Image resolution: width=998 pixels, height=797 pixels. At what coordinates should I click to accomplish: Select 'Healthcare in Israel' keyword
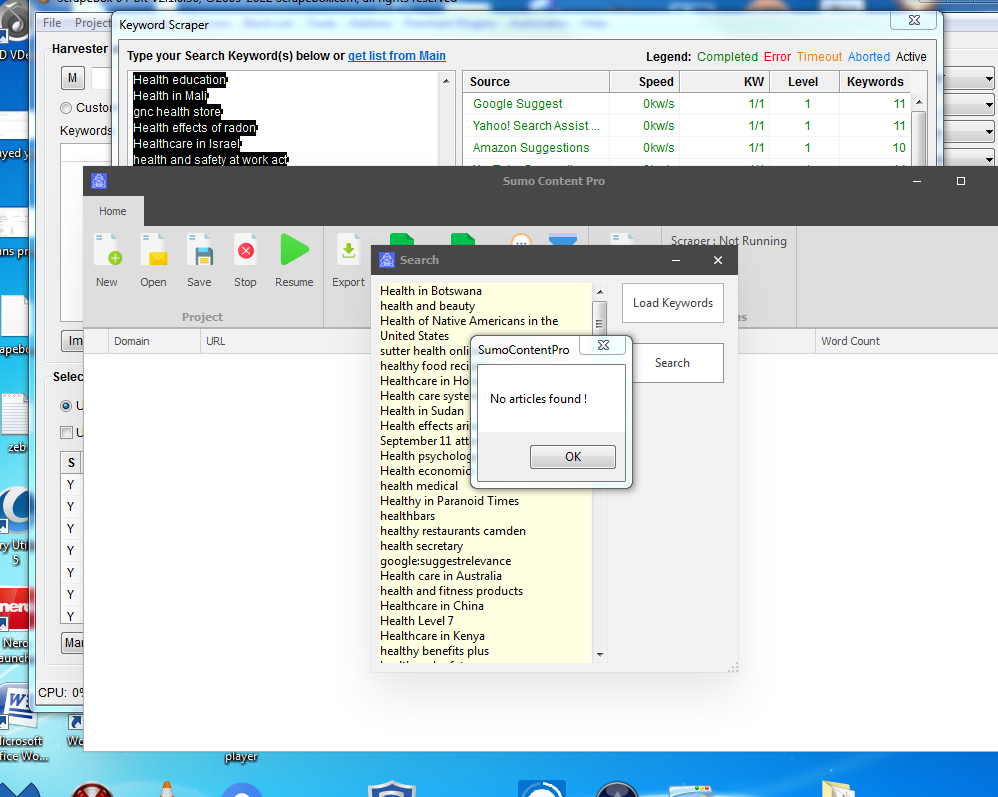tap(186, 144)
